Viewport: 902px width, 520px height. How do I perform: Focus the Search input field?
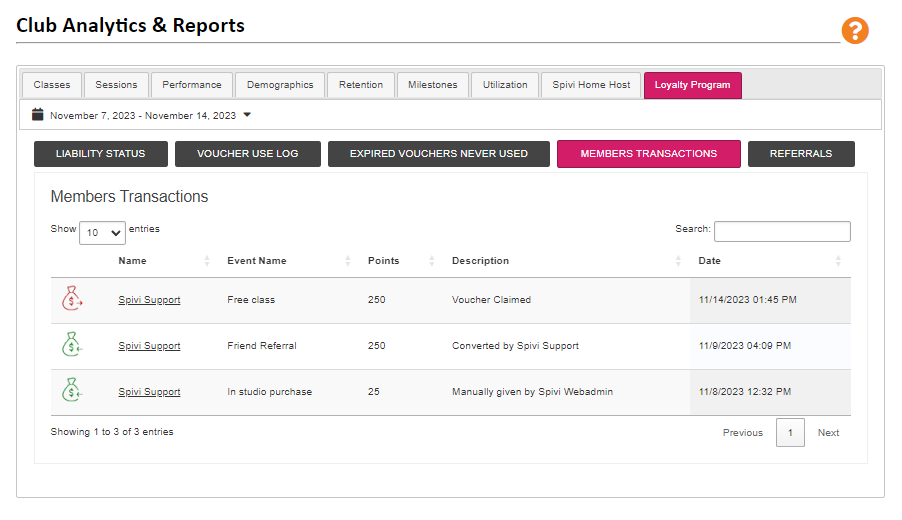(782, 231)
